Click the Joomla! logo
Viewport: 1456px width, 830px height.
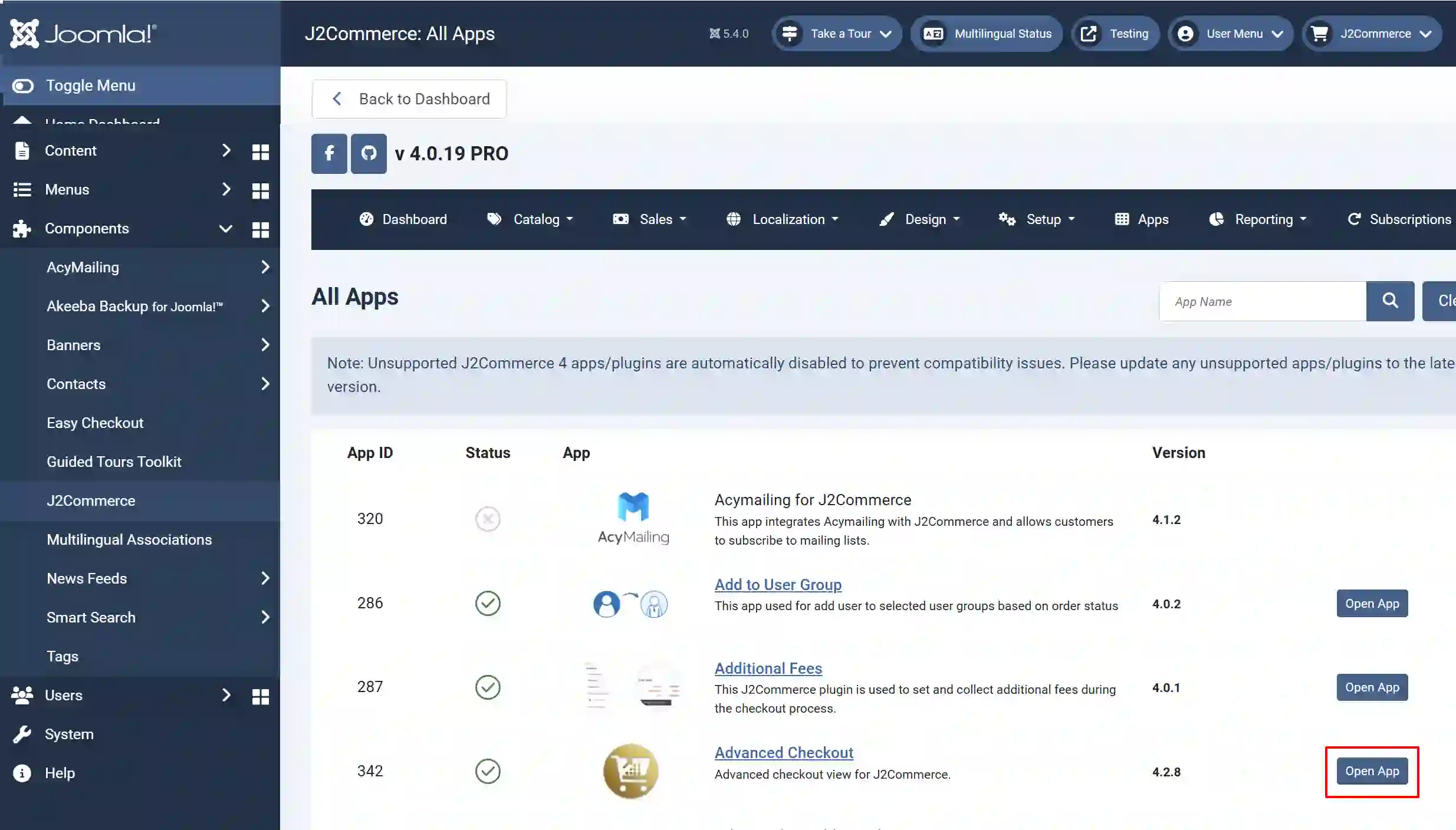(x=83, y=34)
